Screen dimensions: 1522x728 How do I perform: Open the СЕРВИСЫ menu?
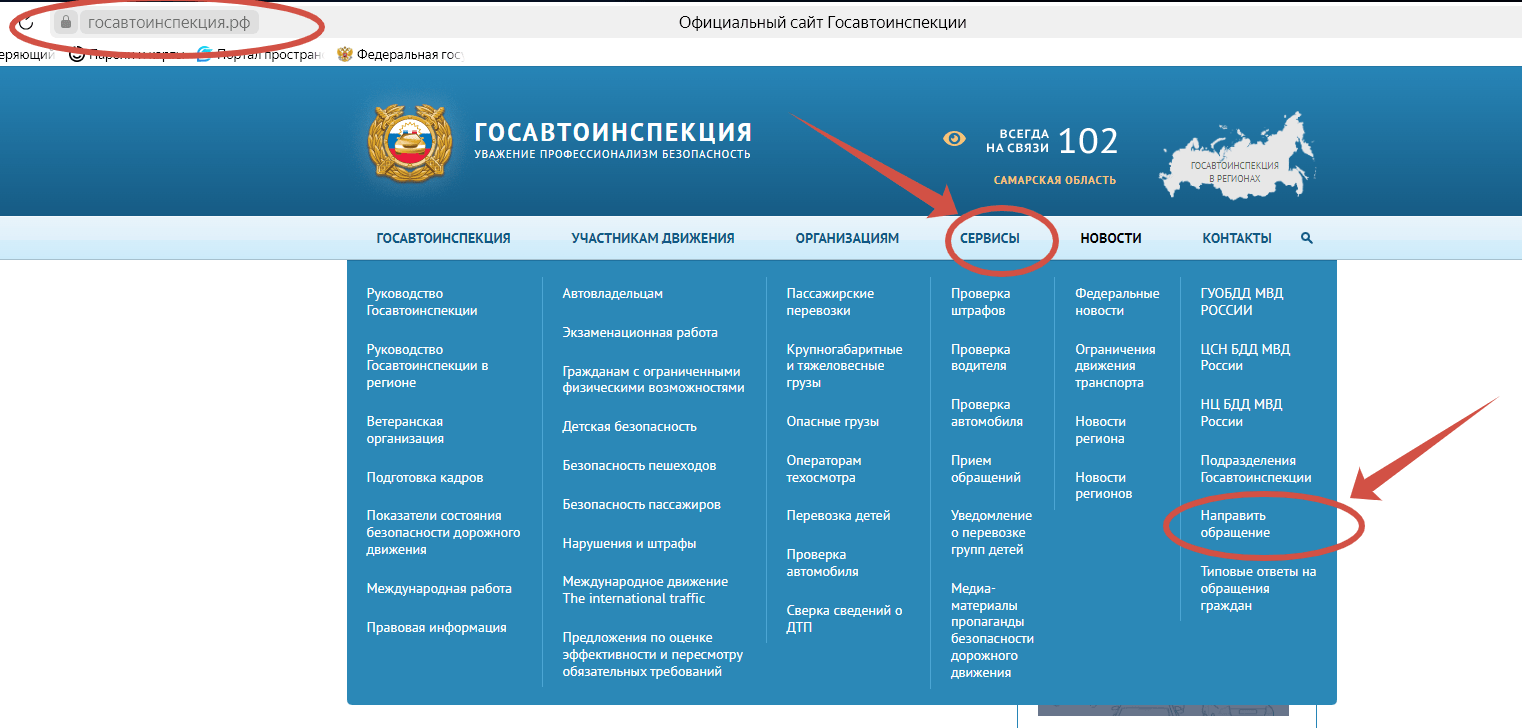pos(990,238)
